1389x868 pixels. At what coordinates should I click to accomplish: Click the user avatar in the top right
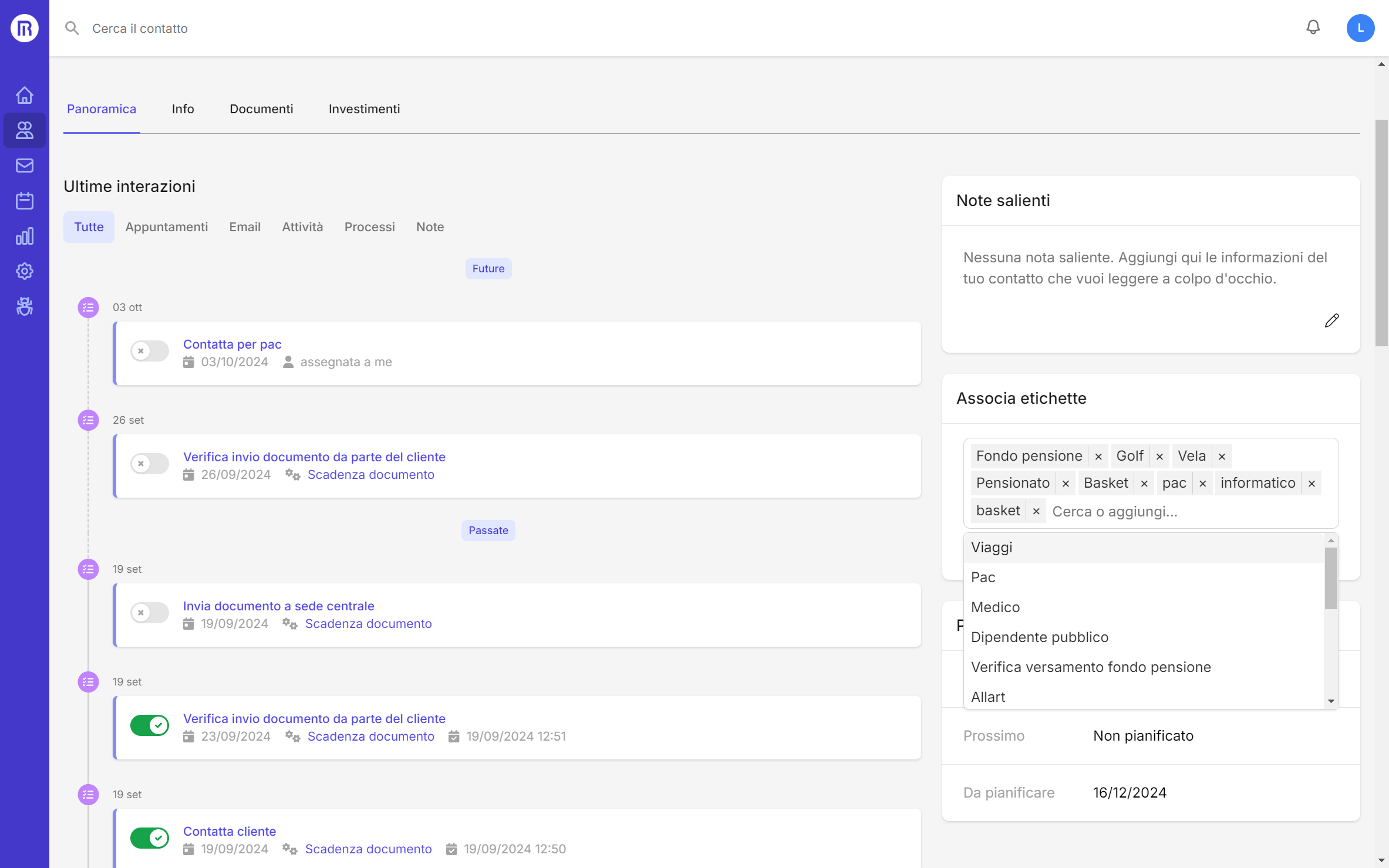pos(1361,28)
